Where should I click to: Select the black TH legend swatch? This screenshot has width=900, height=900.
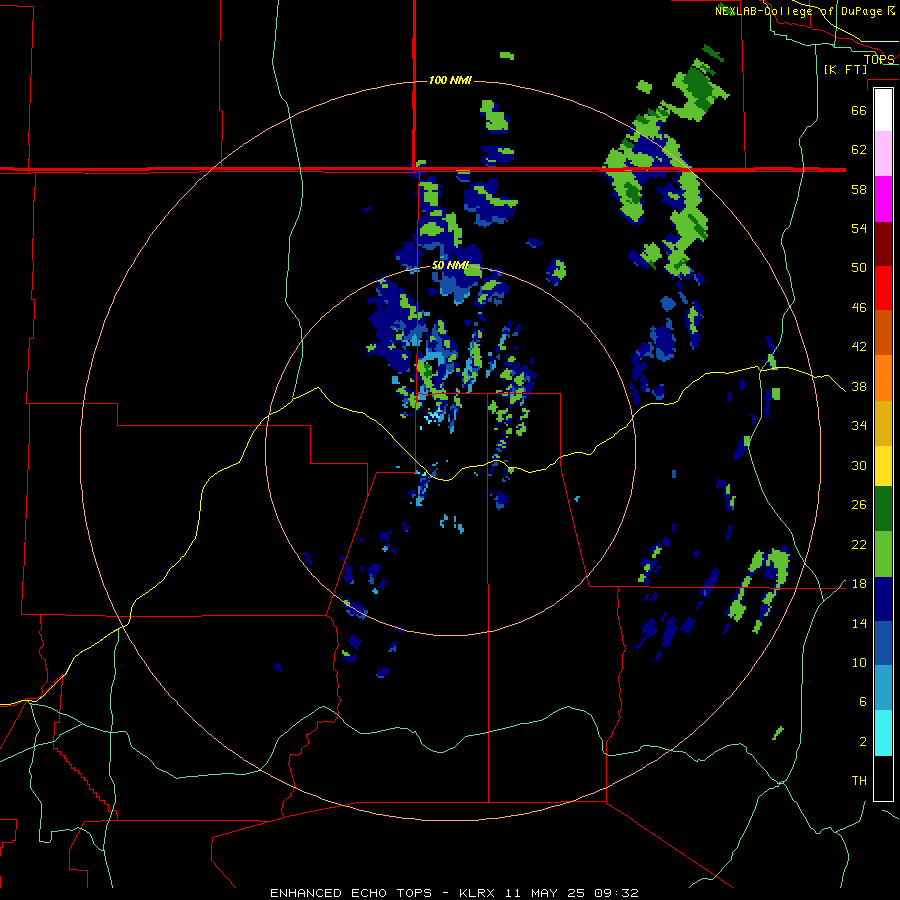pos(883,778)
